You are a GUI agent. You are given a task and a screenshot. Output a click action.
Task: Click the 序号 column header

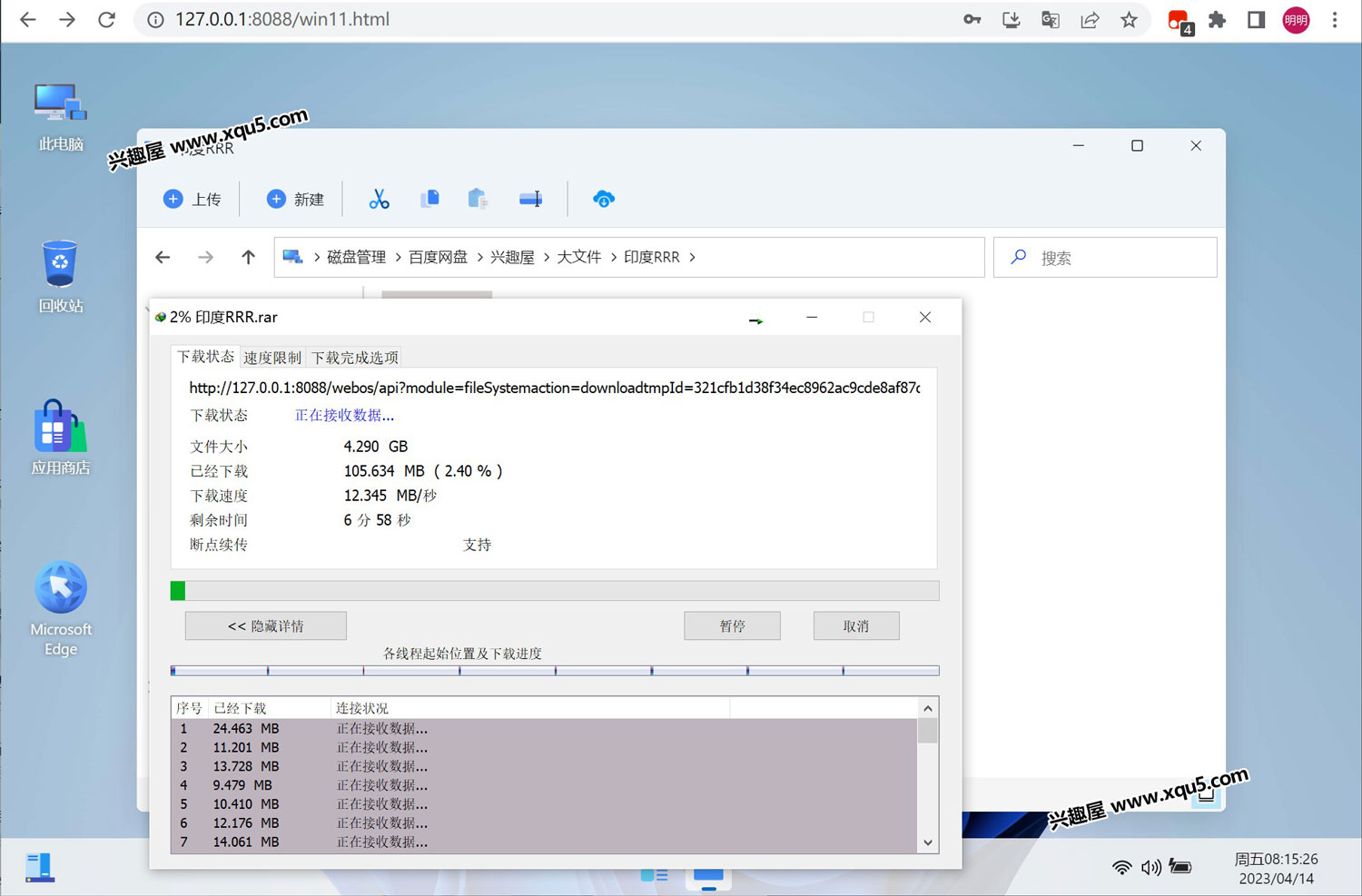click(189, 708)
